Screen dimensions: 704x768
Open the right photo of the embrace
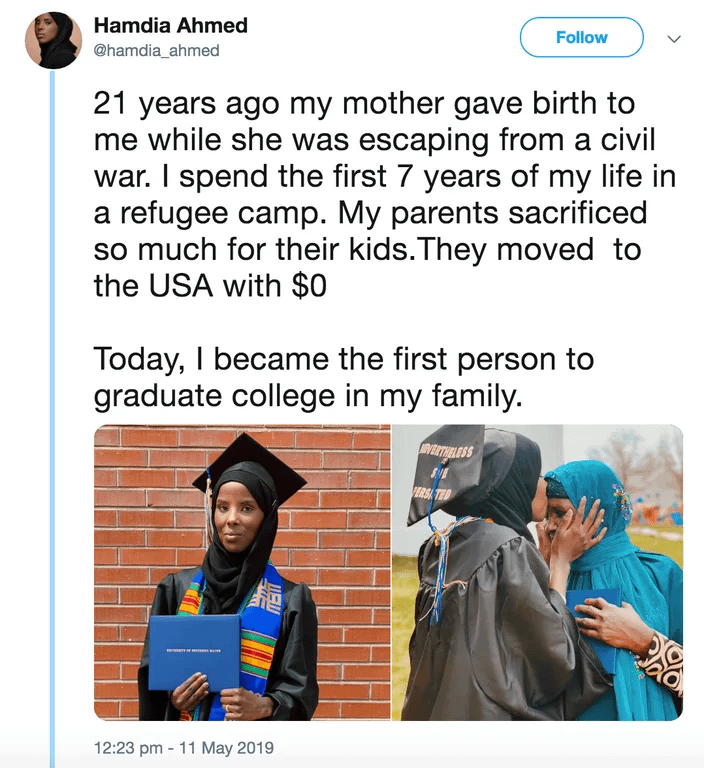[x=537, y=572]
